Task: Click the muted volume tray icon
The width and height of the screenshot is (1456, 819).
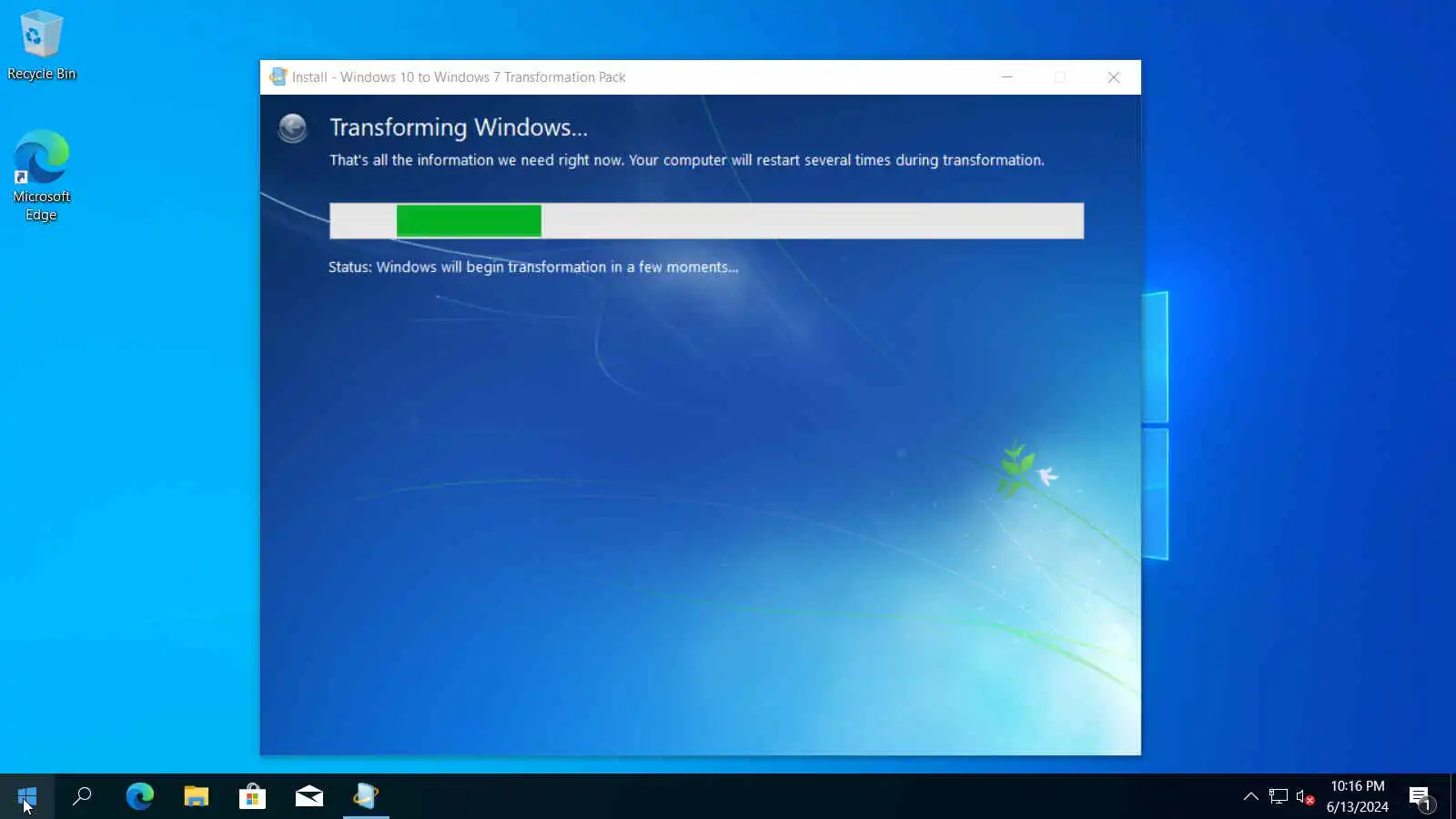Action: [x=1305, y=797]
